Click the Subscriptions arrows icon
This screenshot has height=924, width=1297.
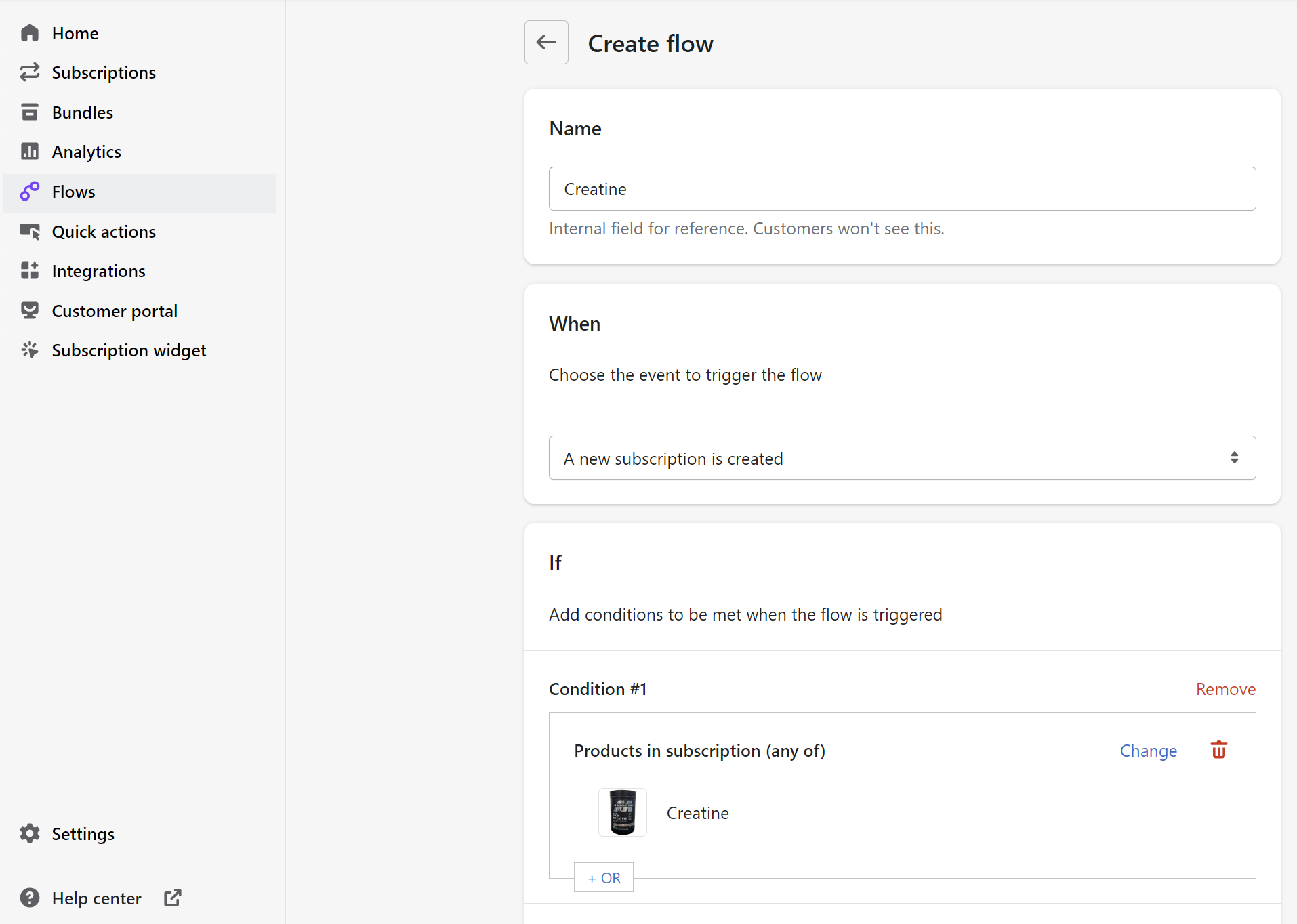tap(30, 72)
